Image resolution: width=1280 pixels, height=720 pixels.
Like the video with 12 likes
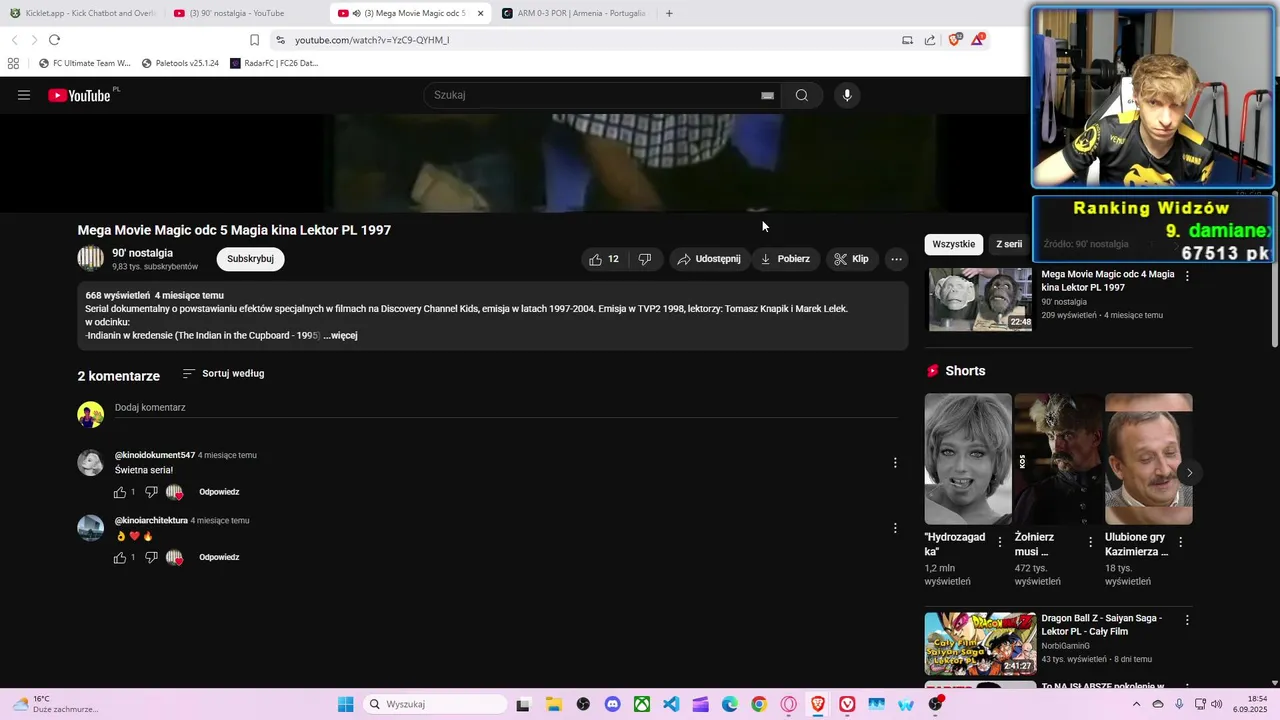pyautogui.click(x=603, y=259)
